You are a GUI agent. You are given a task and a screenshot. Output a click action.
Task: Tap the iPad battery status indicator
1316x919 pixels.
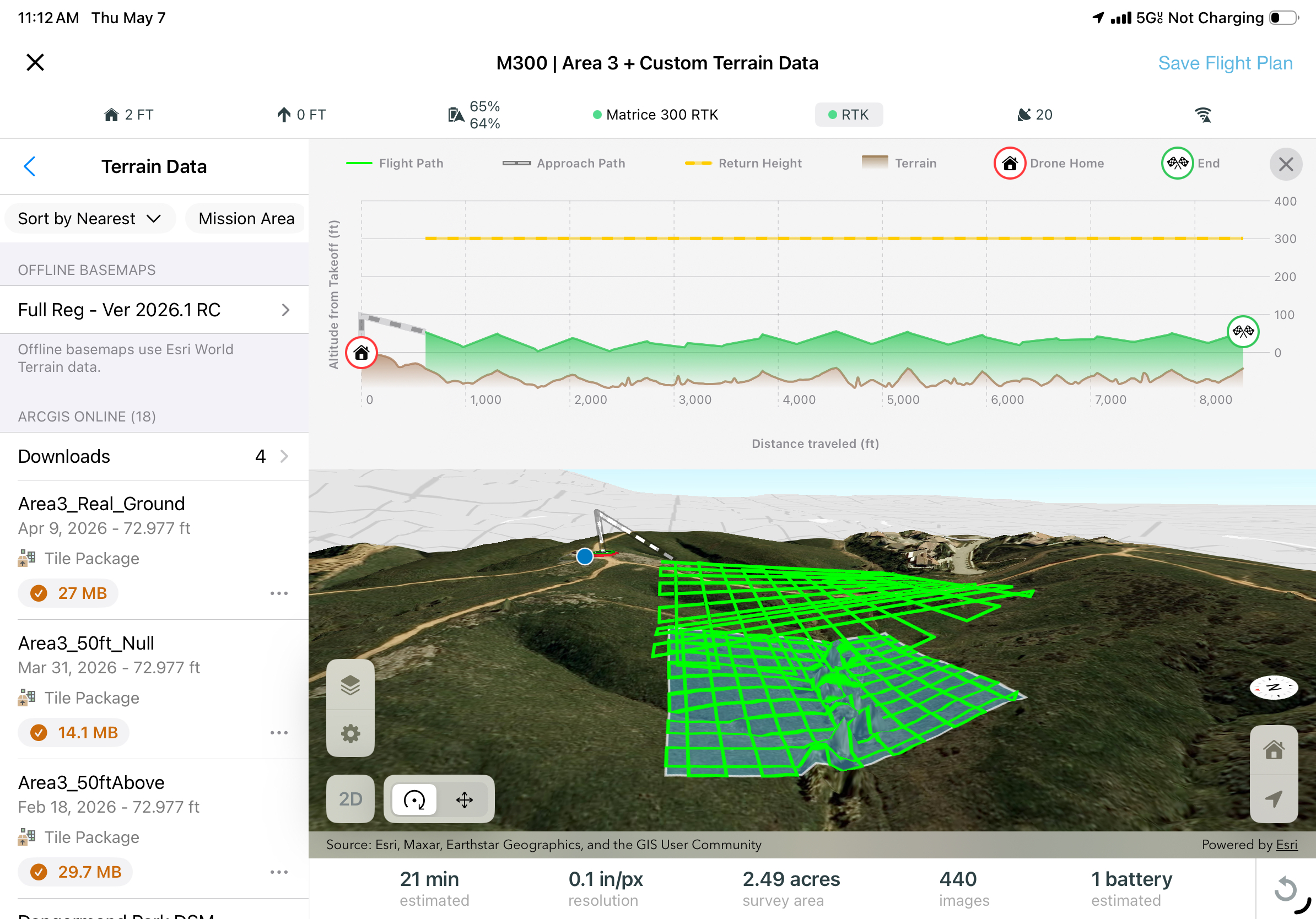pos(1284,18)
